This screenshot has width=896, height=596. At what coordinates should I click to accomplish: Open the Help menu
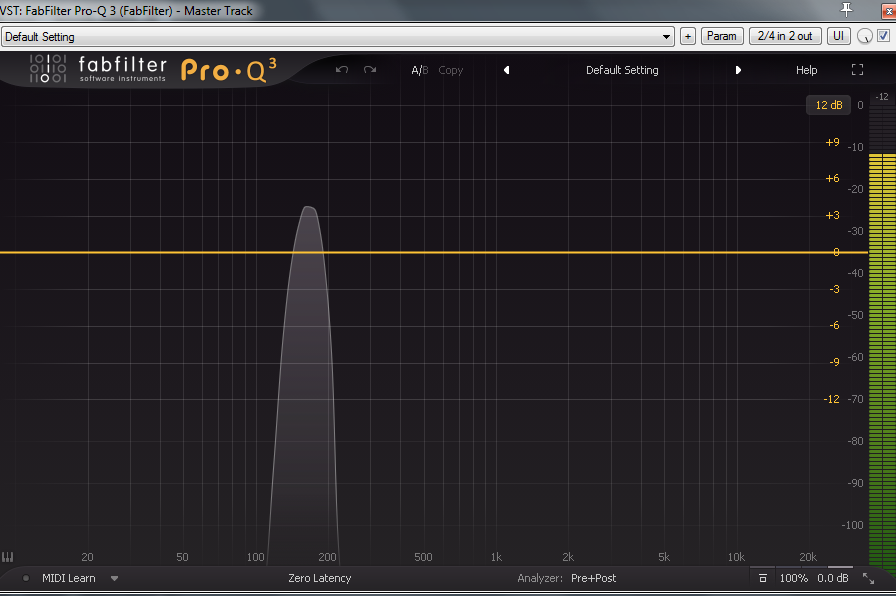pos(806,70)
